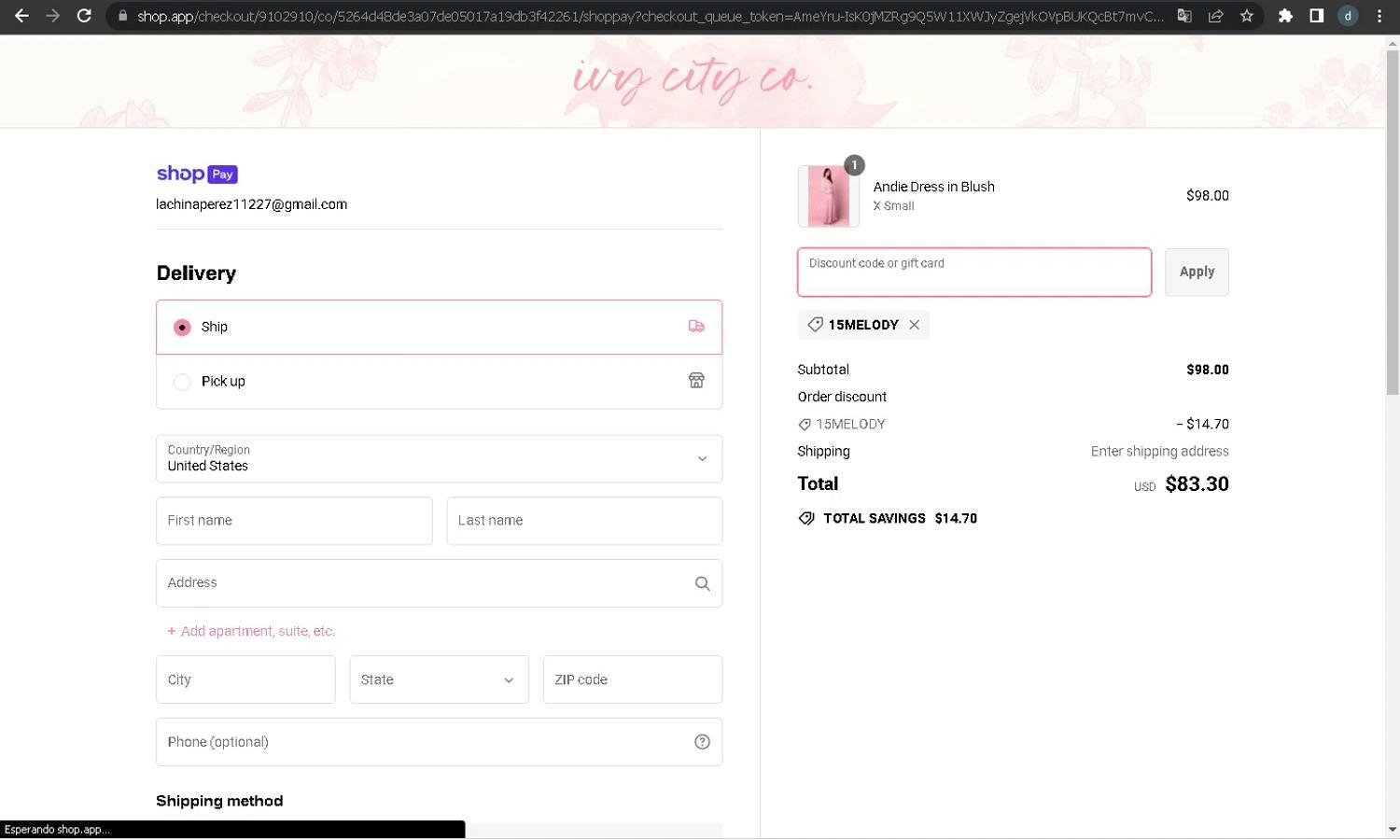Click the page vertical scrollbar
Screen dimensions: 1400x840
(1393, 224)
